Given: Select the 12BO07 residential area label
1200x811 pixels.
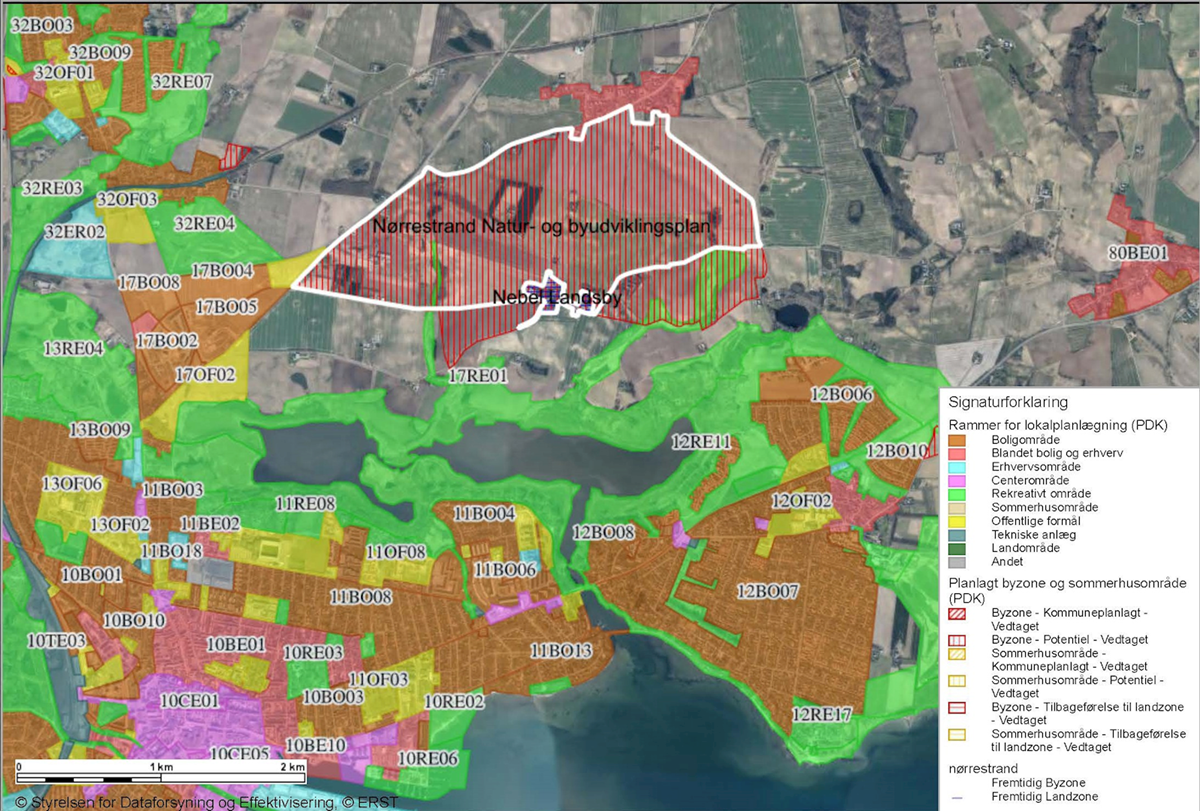Looking at the screenshot, I should (768, 591).
